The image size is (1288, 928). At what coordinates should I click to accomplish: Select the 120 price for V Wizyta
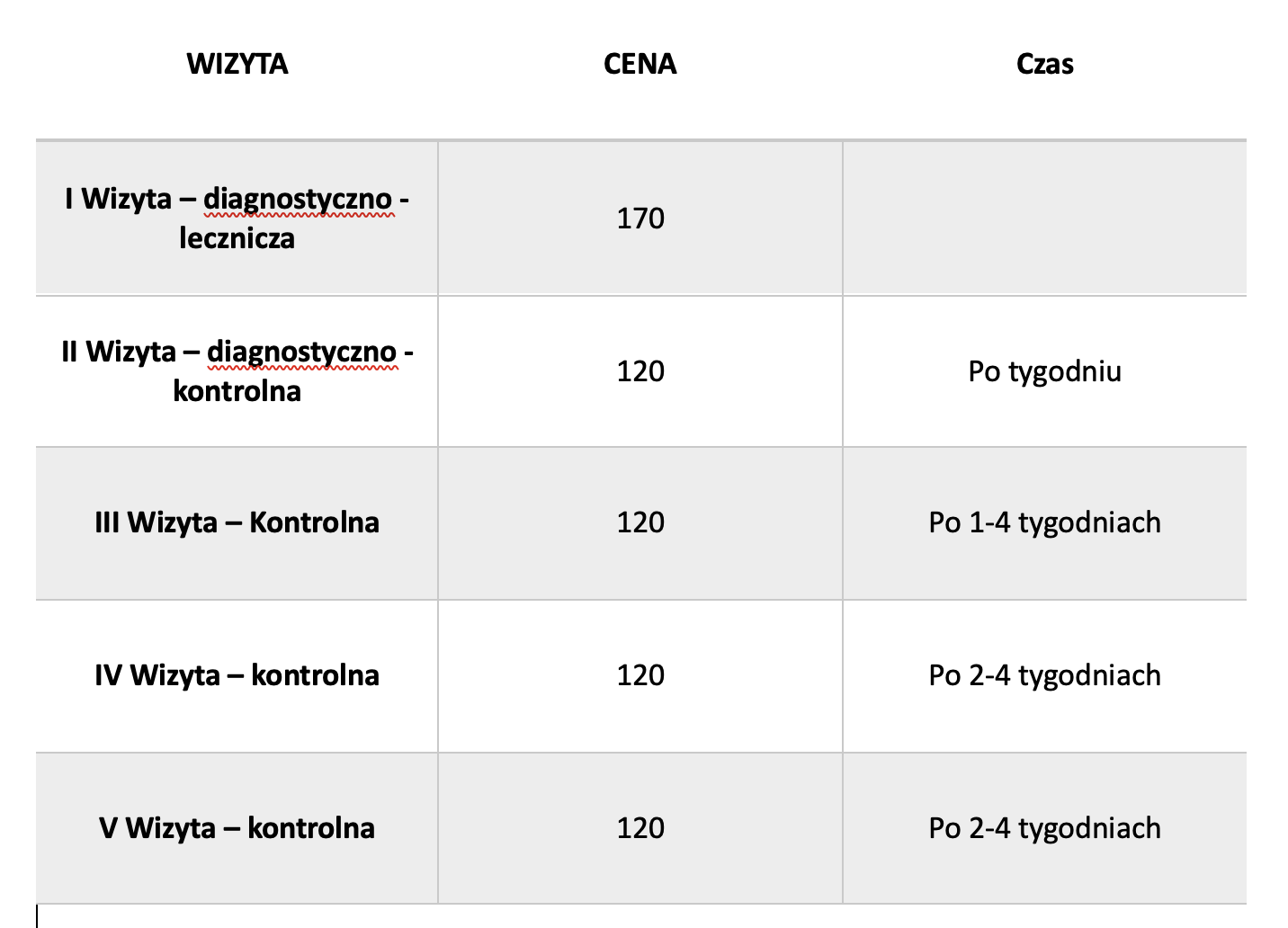pos(640,828)
